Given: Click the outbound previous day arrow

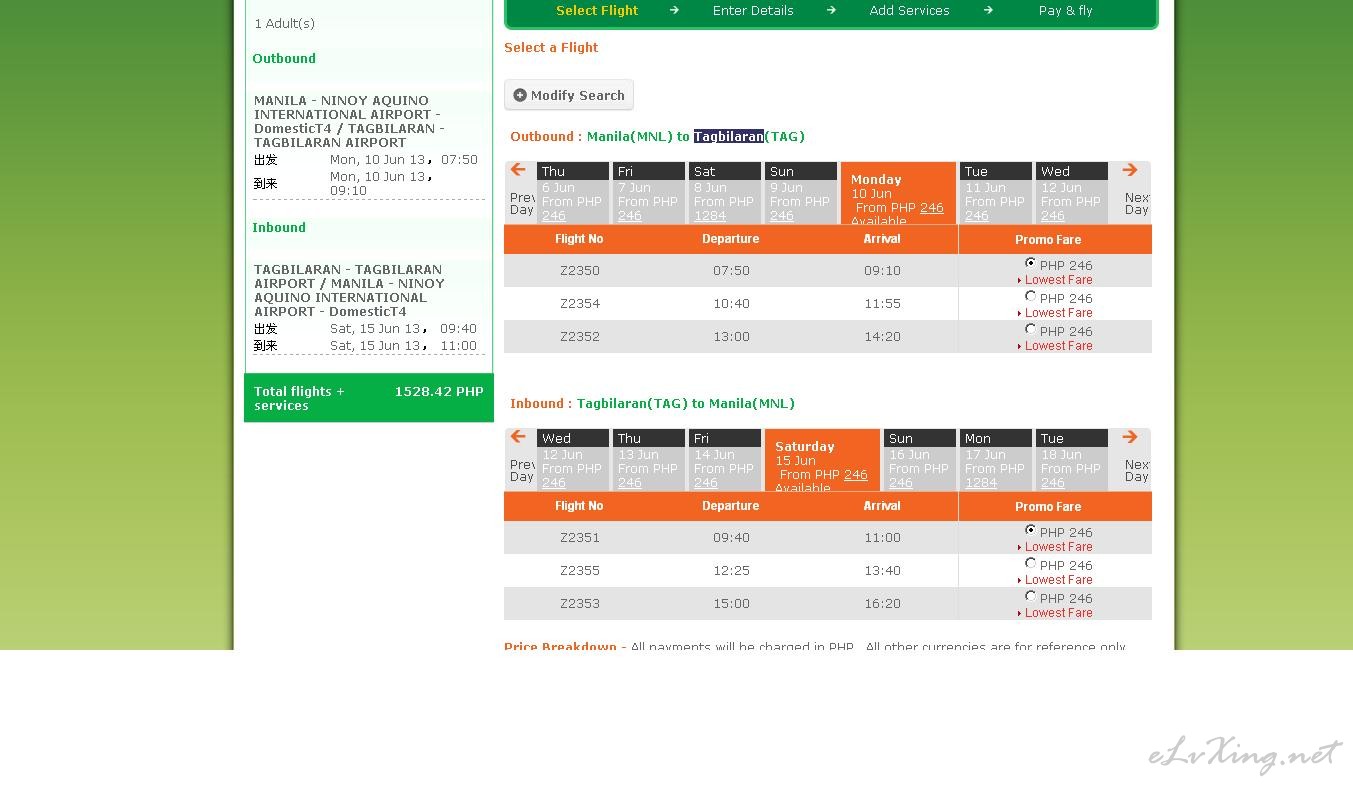Looking at the screenshot, I should click(x=518, y=170).
